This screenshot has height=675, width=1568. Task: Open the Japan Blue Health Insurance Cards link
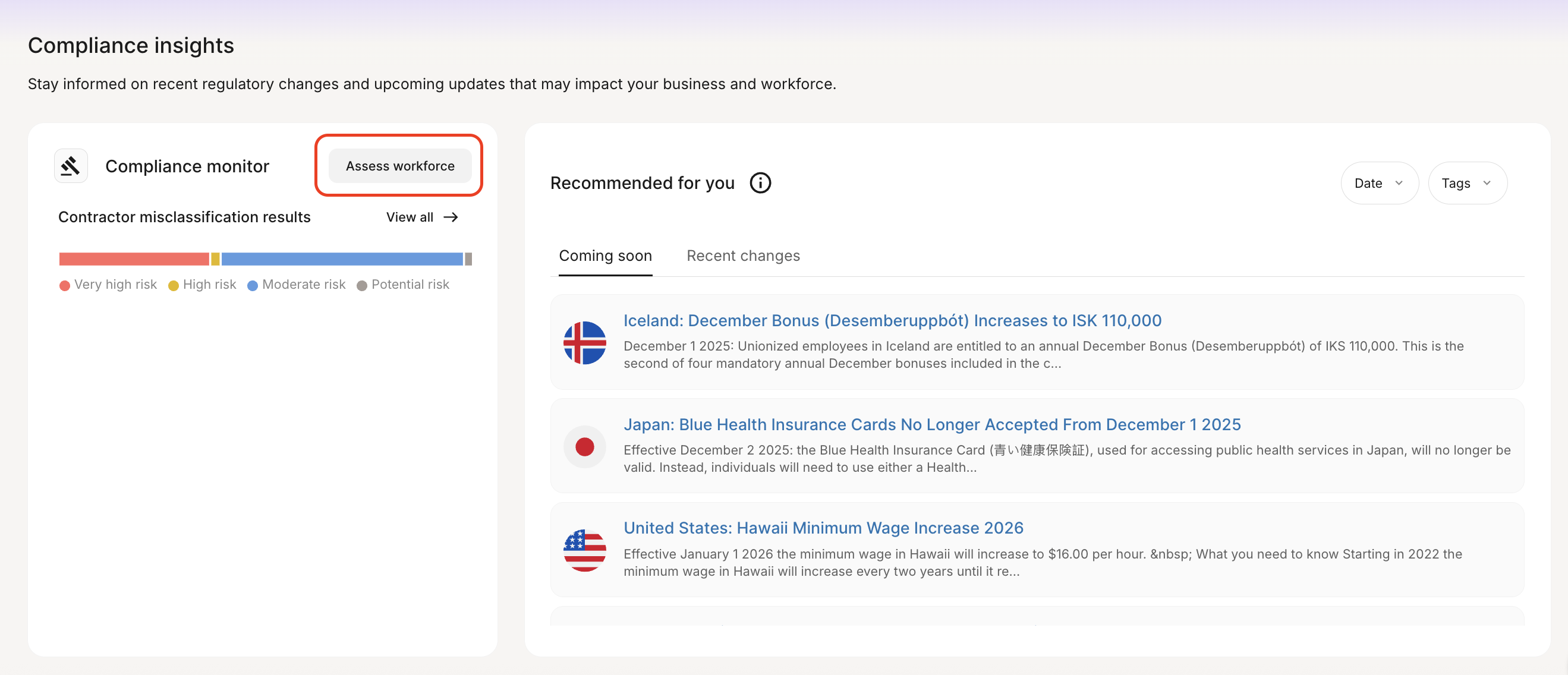pyautogui.click(x=931, y=424)
